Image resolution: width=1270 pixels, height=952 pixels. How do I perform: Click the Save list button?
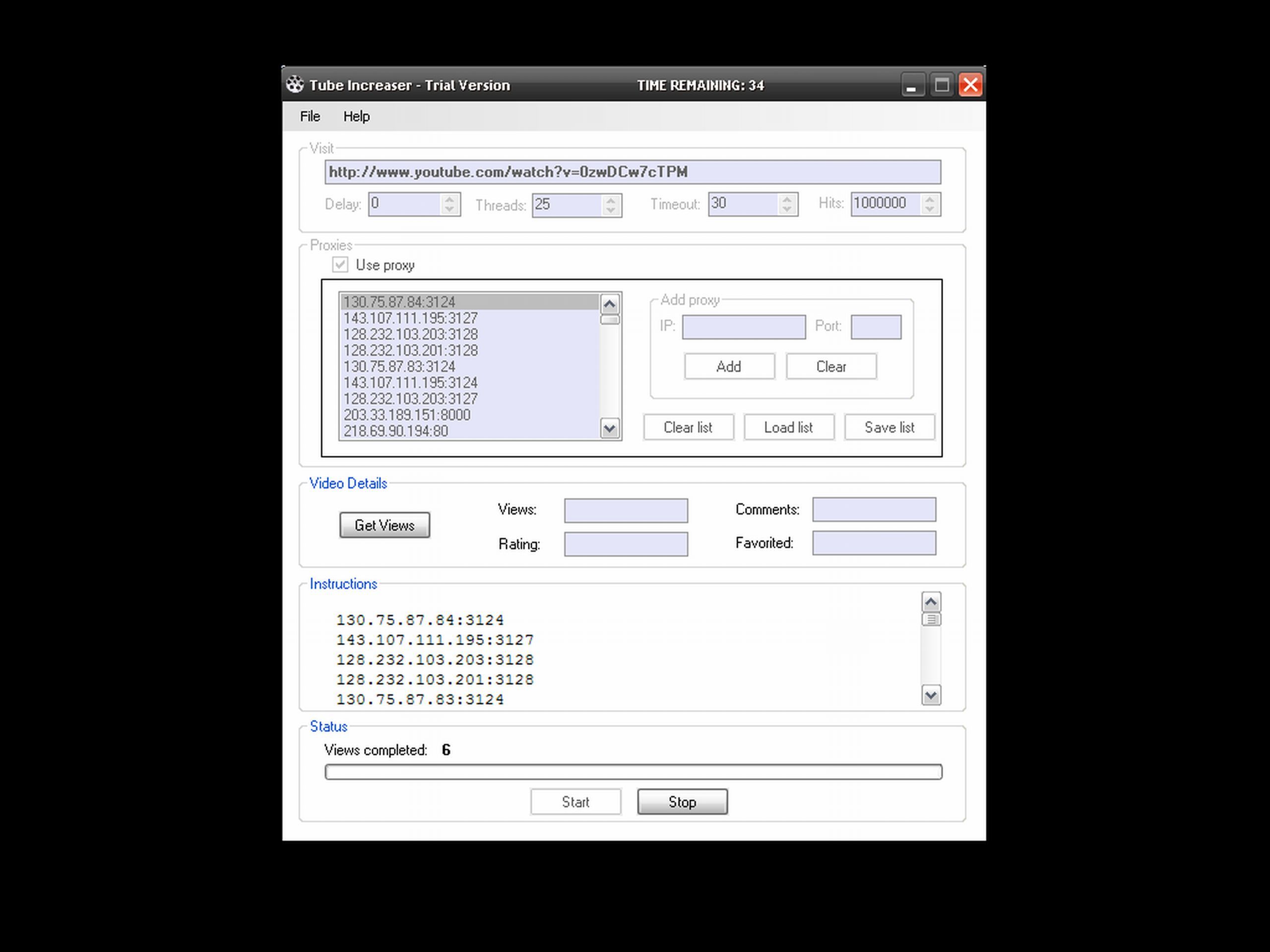click(x=889, y=427)
